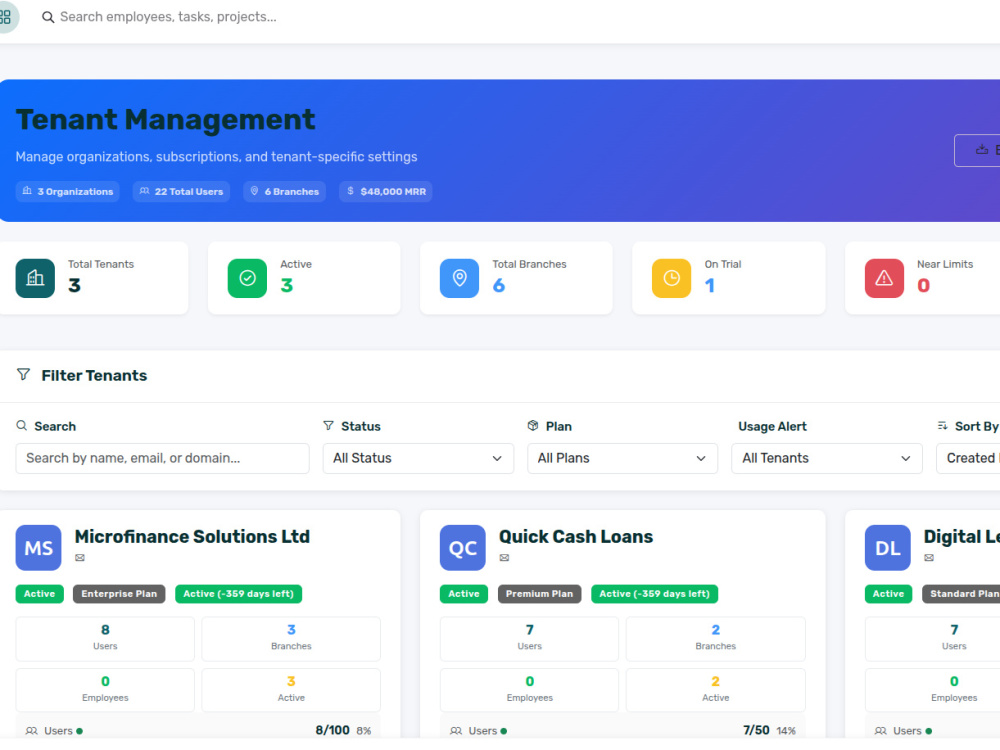Click the funnel icon beside Status label

pos(328,425)
